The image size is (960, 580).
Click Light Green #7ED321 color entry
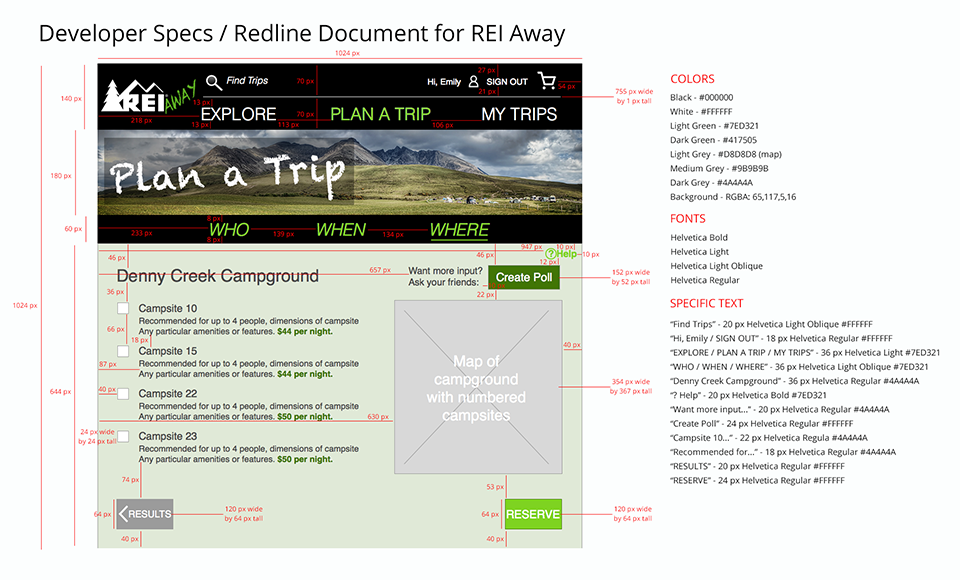714,126
